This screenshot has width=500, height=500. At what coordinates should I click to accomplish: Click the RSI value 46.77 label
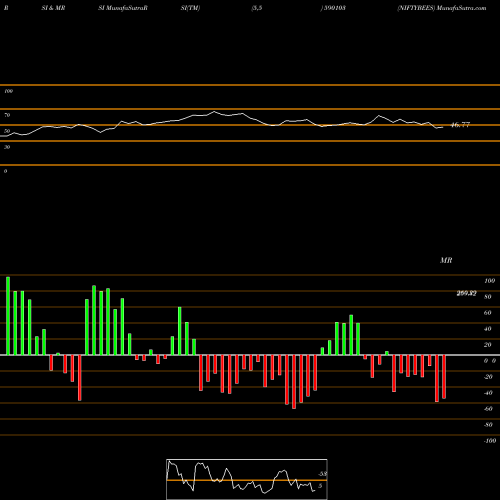[460, 125]
